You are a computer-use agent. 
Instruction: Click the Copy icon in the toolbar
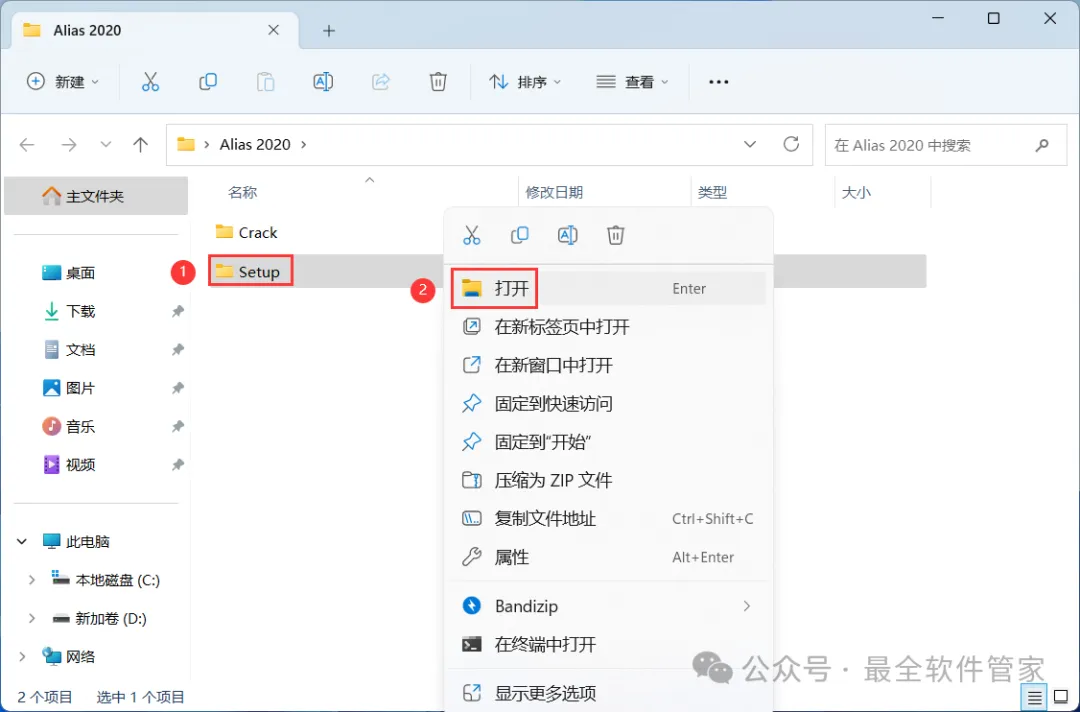coord(208,82)
